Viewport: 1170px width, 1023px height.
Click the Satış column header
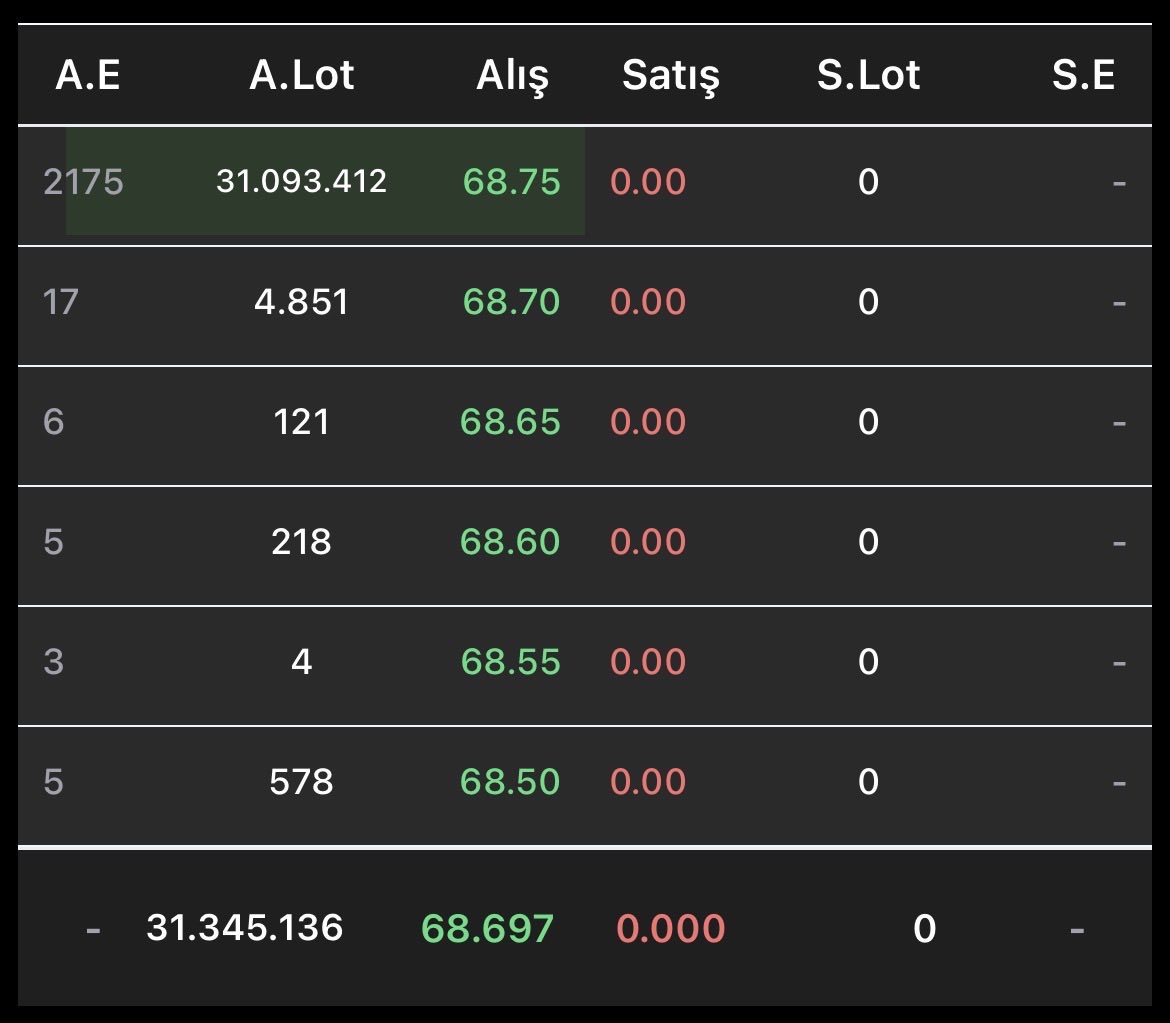[670, 76]
